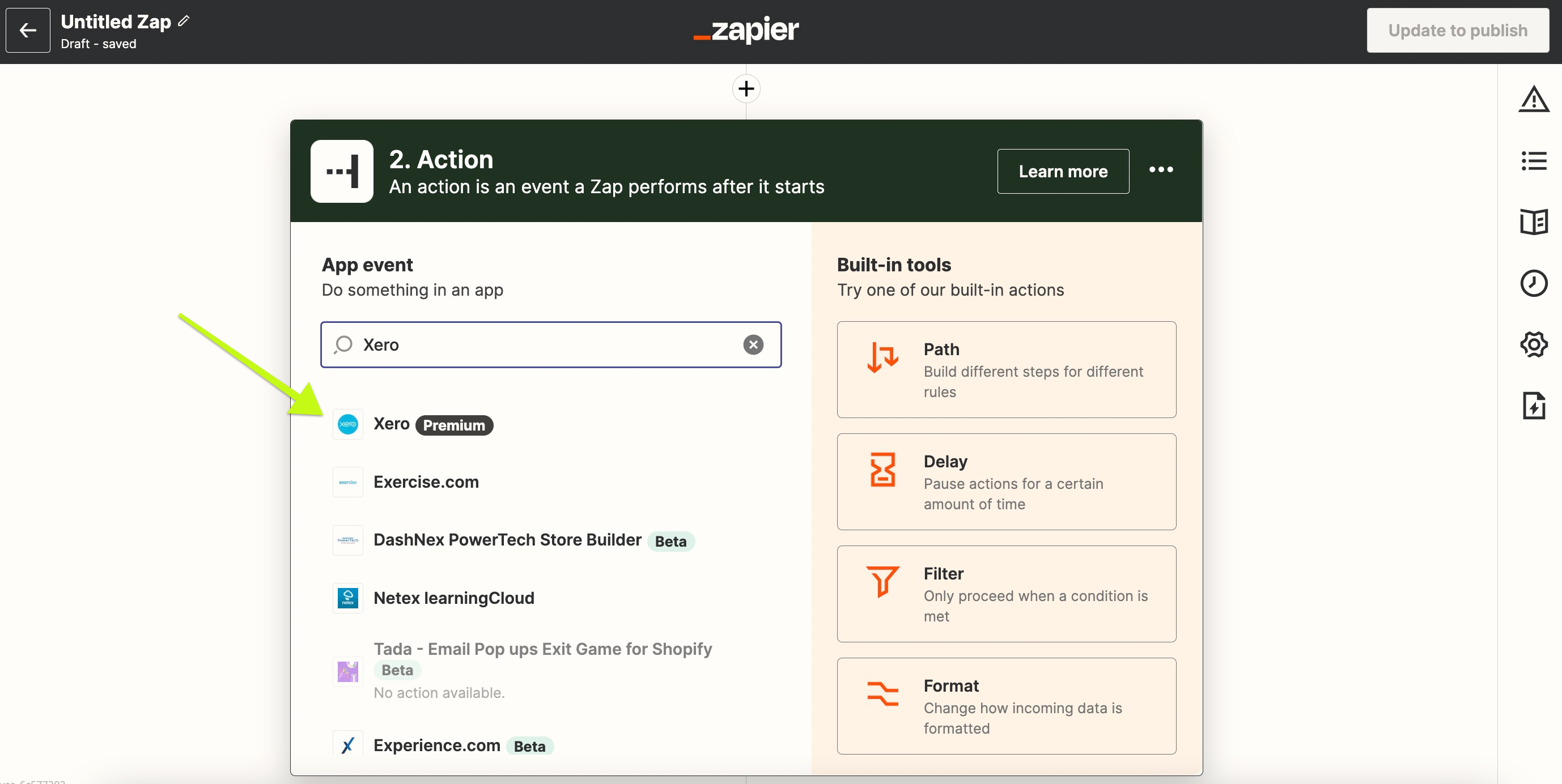Select the DashNex PowerTech logo
Viewport: 1562px width, 784px height.
(348, 540)
